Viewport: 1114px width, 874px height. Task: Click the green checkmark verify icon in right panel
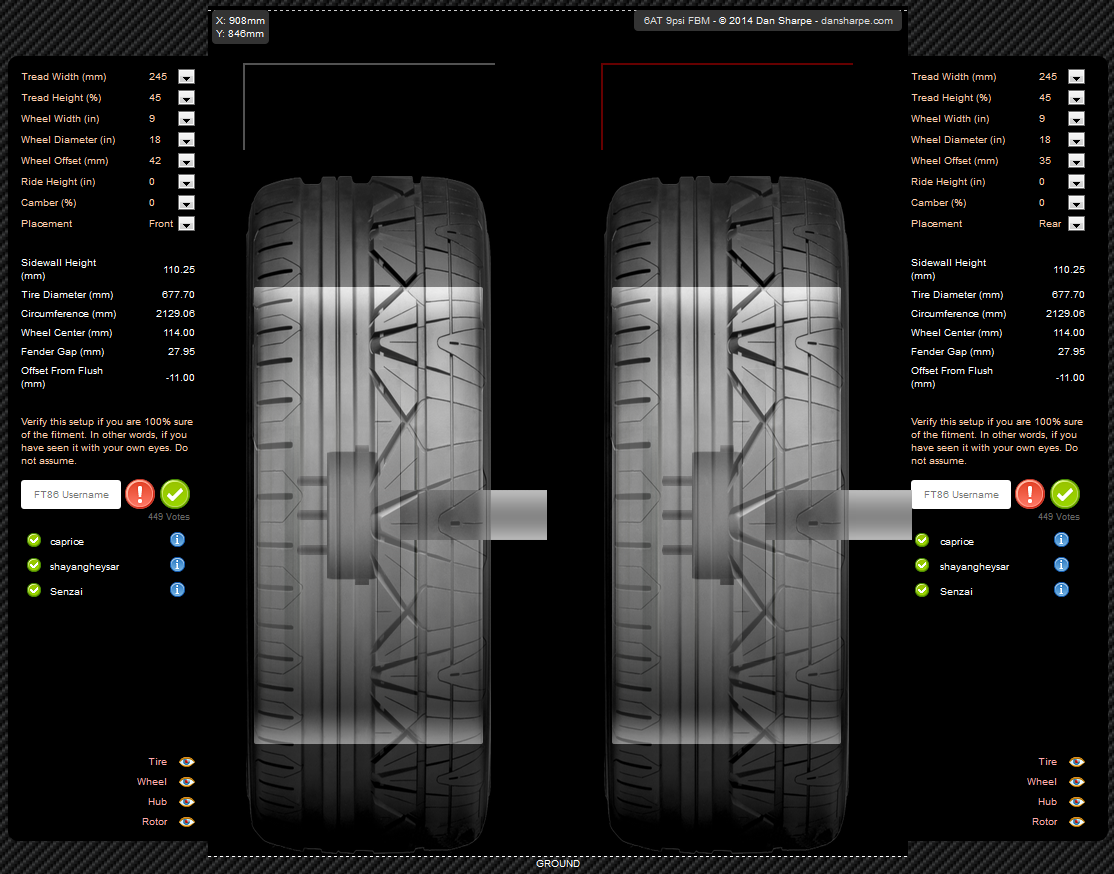pos(1065,494)
